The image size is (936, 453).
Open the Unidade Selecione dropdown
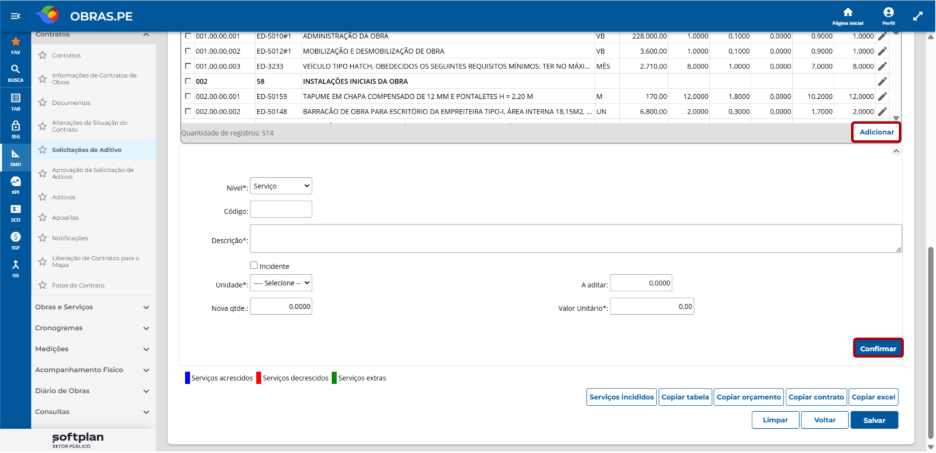click(x=281, y=283)
